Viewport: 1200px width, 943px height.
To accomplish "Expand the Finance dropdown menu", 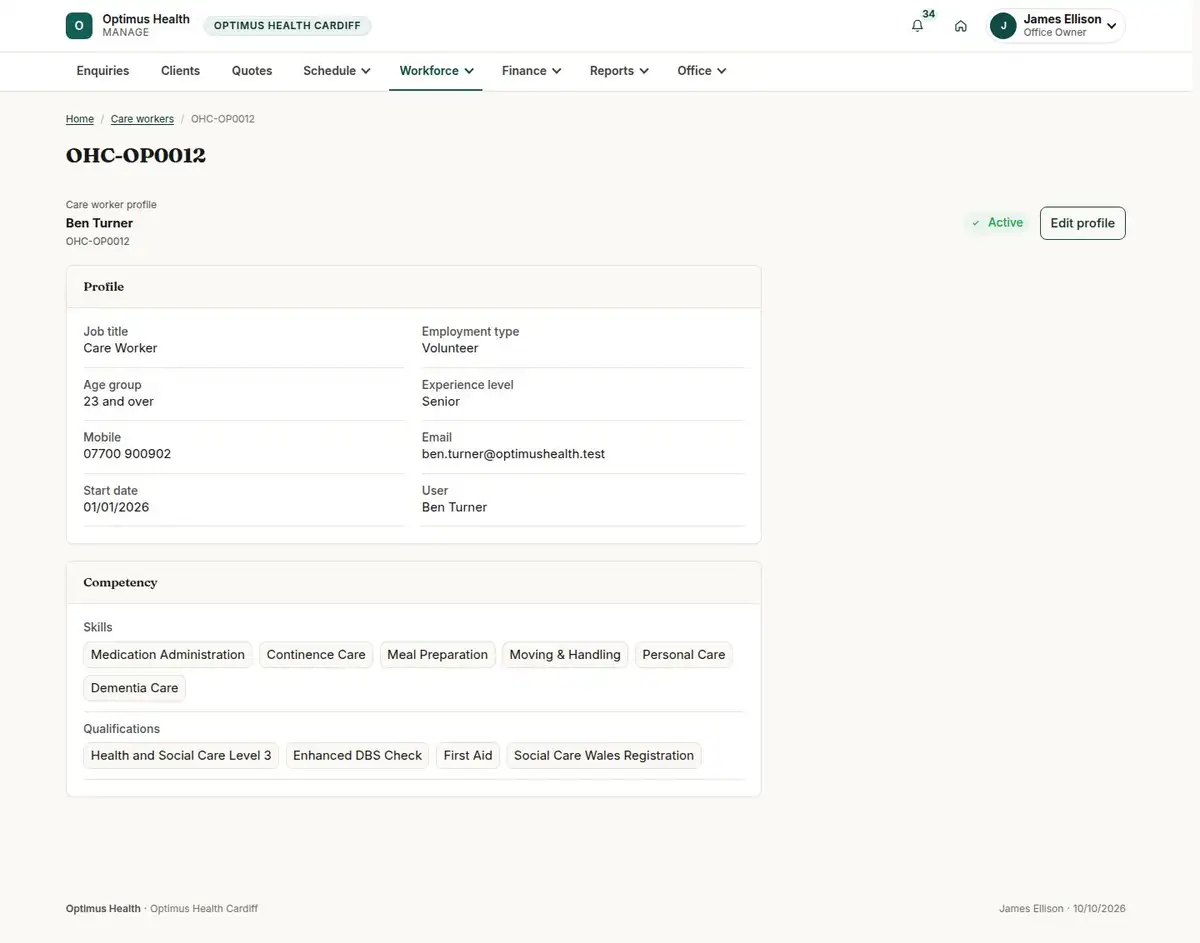I will (x=531, y=71).
